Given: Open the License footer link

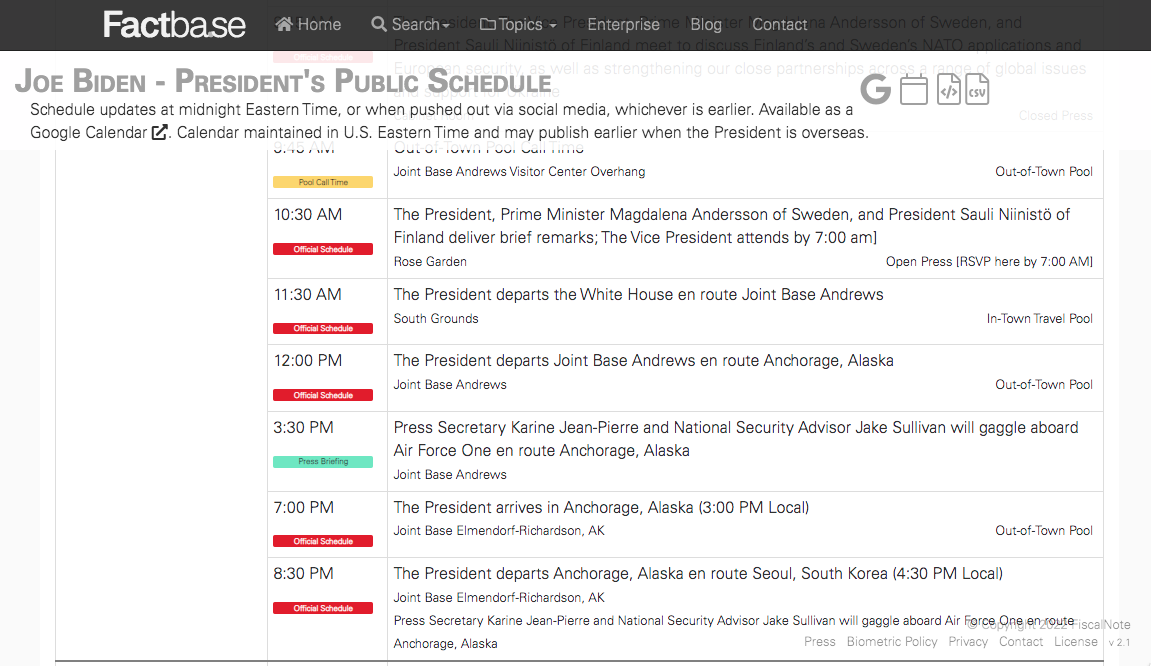Looking at the screenshot, I should [1075, 641].
